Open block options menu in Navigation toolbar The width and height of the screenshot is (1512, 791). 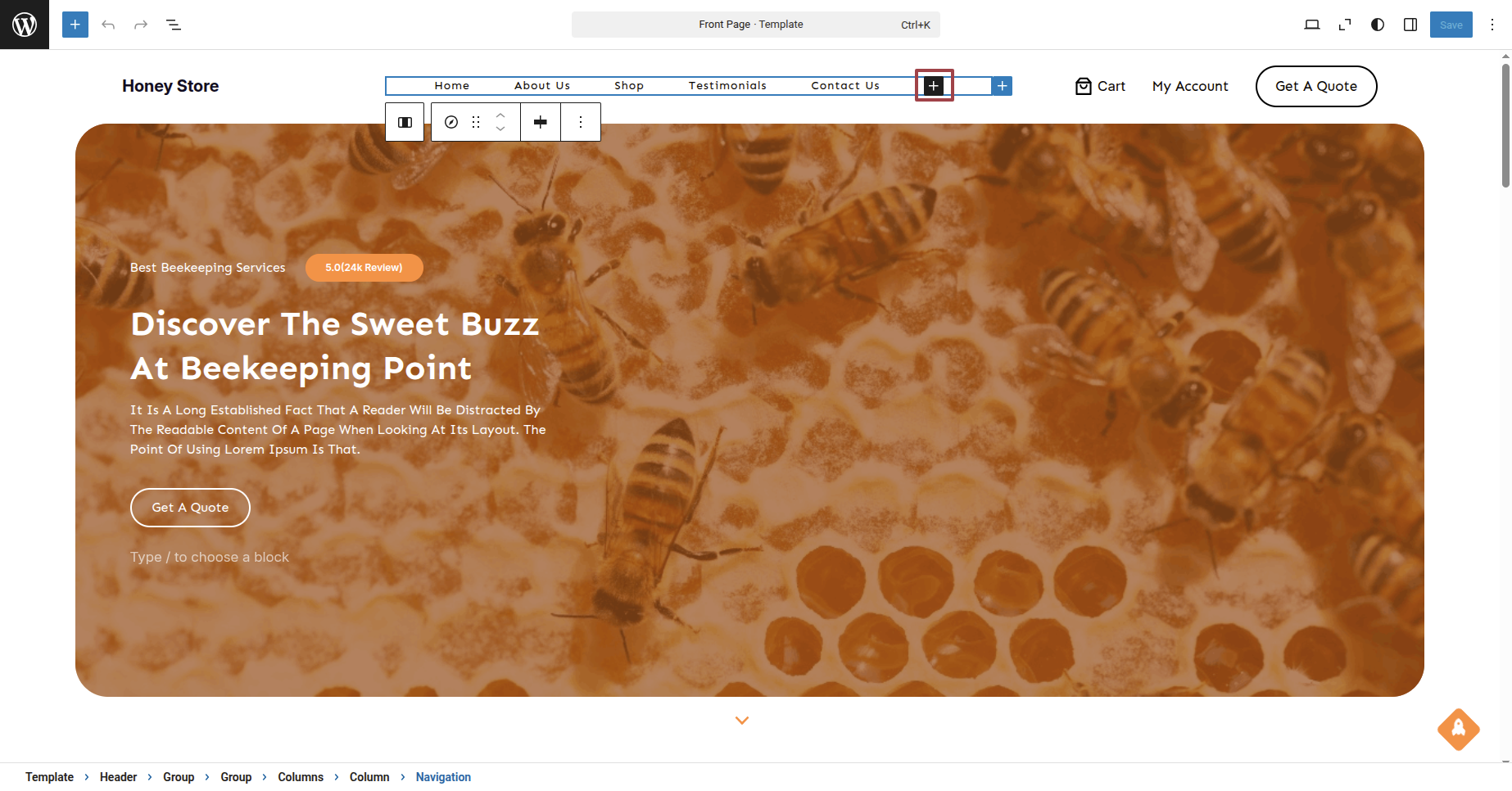point(581,122)
